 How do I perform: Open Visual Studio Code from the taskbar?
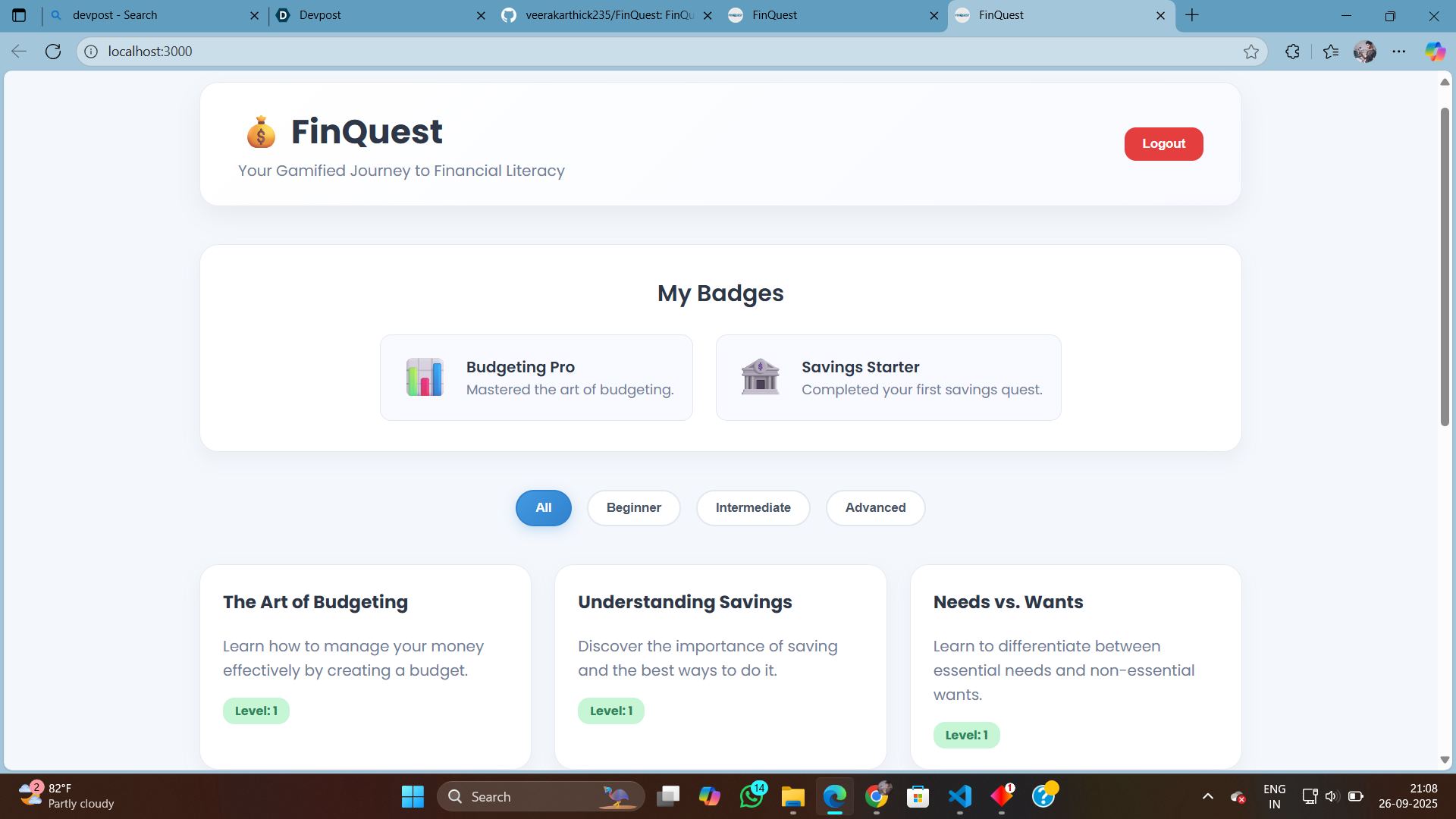coord(959,796)
